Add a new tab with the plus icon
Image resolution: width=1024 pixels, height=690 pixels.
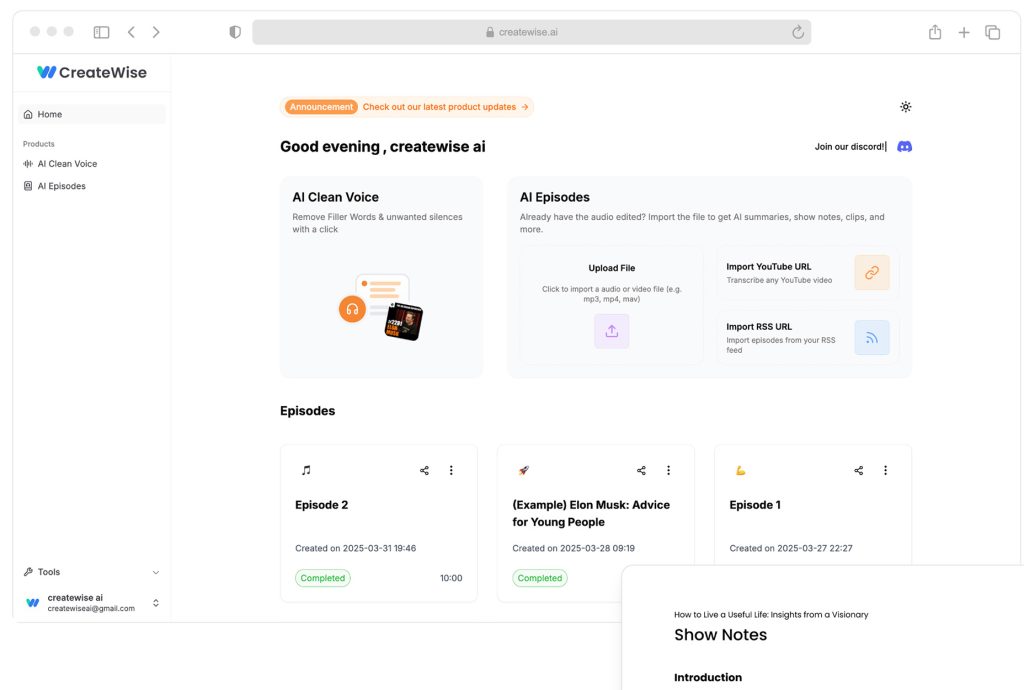[x=964, y=32]
